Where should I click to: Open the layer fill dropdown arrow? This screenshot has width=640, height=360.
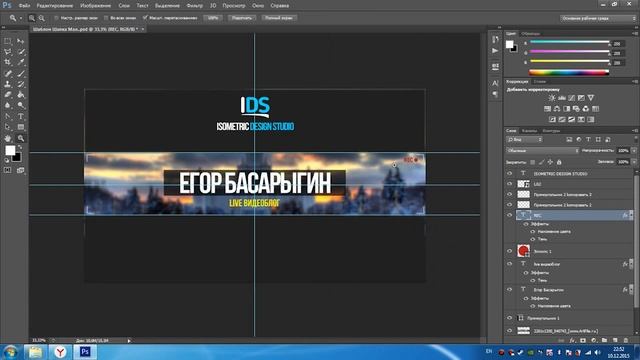(634, 162)
